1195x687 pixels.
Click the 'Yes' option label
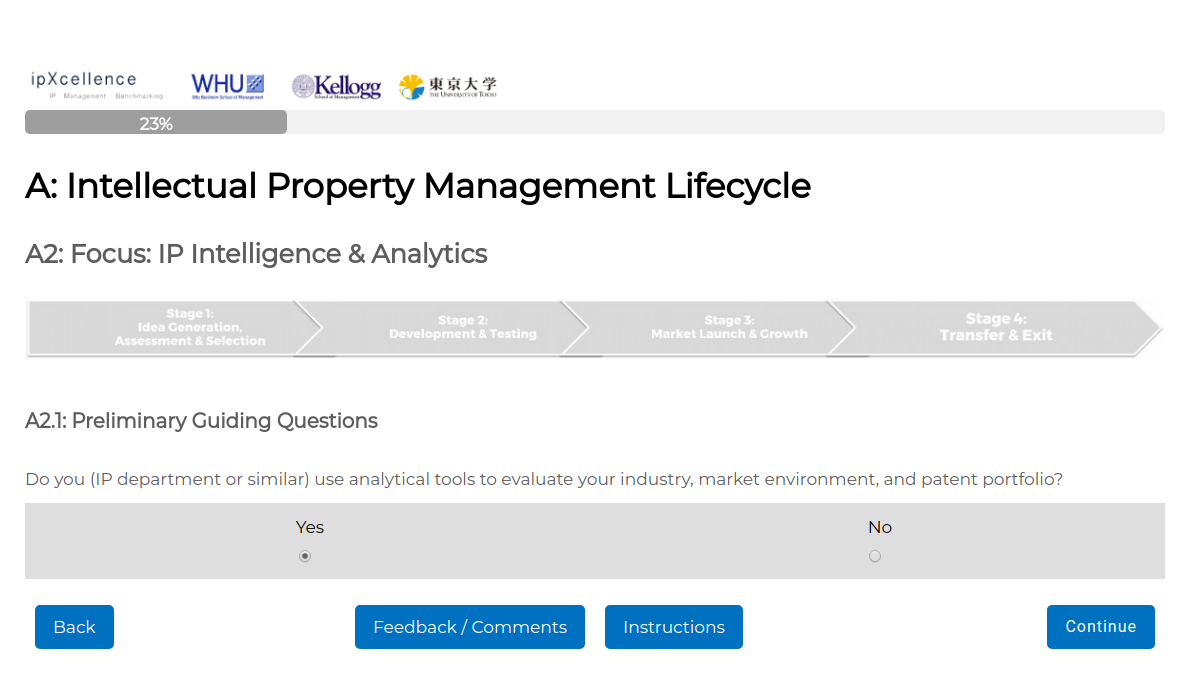309,527
